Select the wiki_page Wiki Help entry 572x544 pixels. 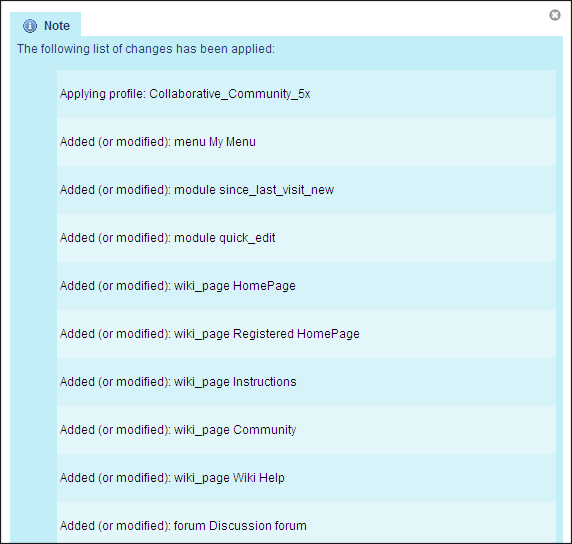click(306, 478)
